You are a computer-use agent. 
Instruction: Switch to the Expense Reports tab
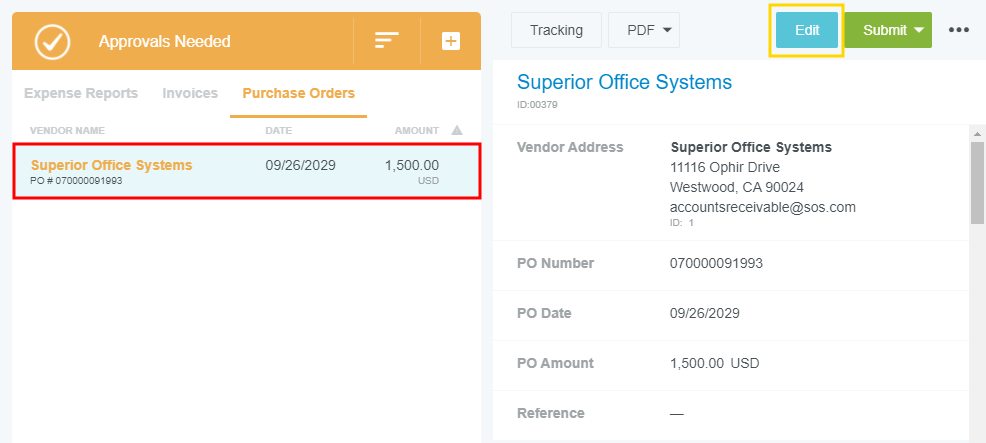81,93
